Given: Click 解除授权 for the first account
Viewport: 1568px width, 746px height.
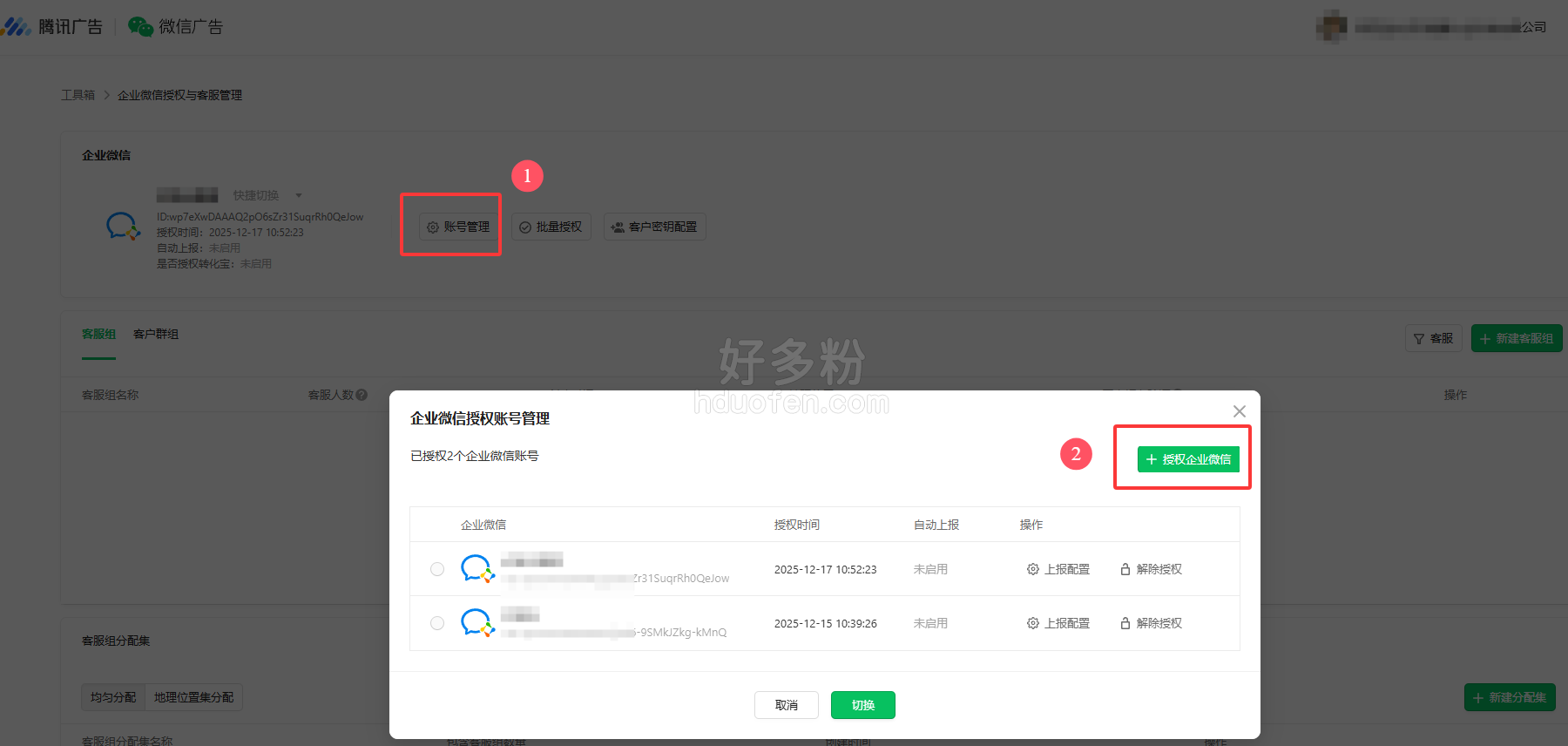Looking at the screenshot, I should 1151,569.
